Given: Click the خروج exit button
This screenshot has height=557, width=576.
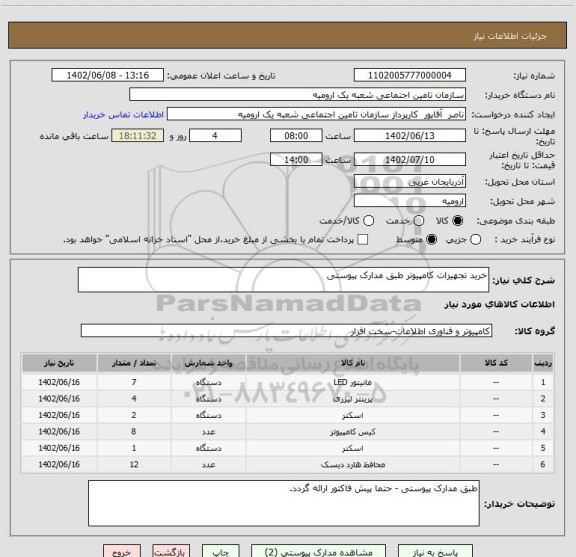Looking at the screenshot, I should click(122, 551).
